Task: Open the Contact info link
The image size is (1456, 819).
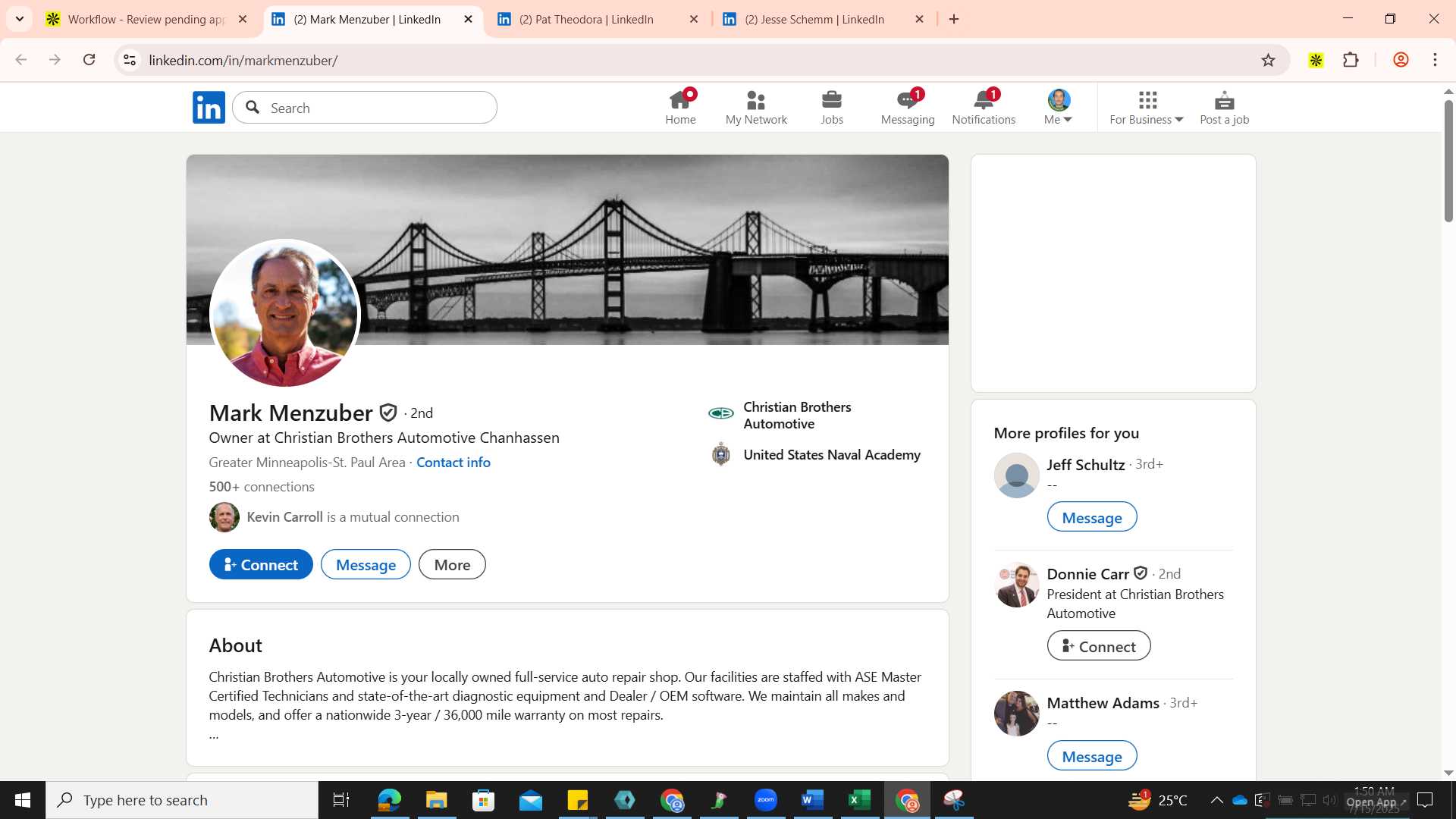Action: point(453,463)
